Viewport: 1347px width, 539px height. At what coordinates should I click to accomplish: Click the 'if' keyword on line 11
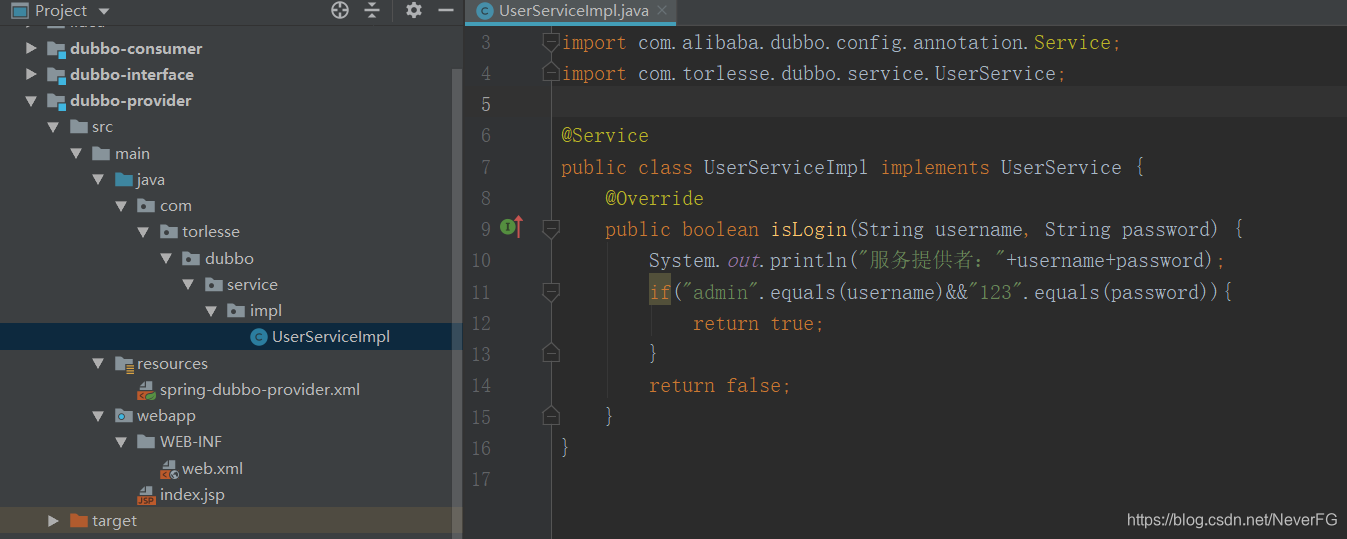tap(660, 292)
